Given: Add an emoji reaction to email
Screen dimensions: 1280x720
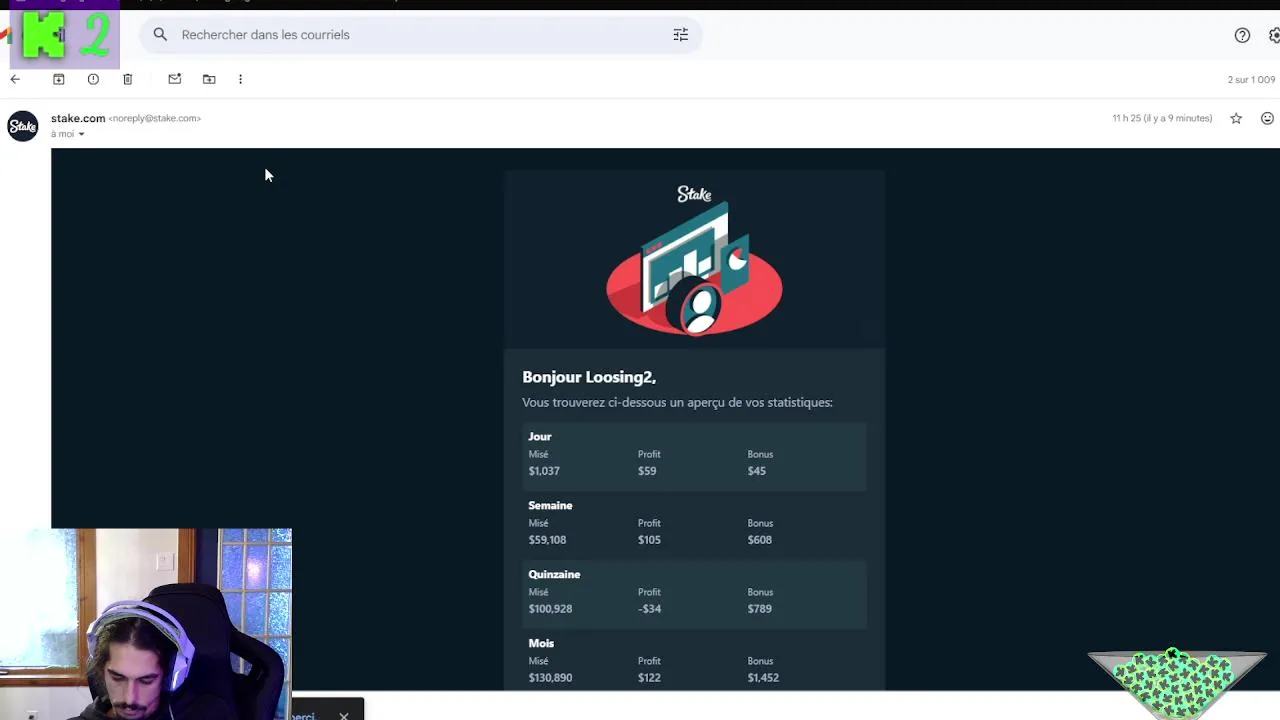Looking at the screenshot, I should click(1267, 118).
